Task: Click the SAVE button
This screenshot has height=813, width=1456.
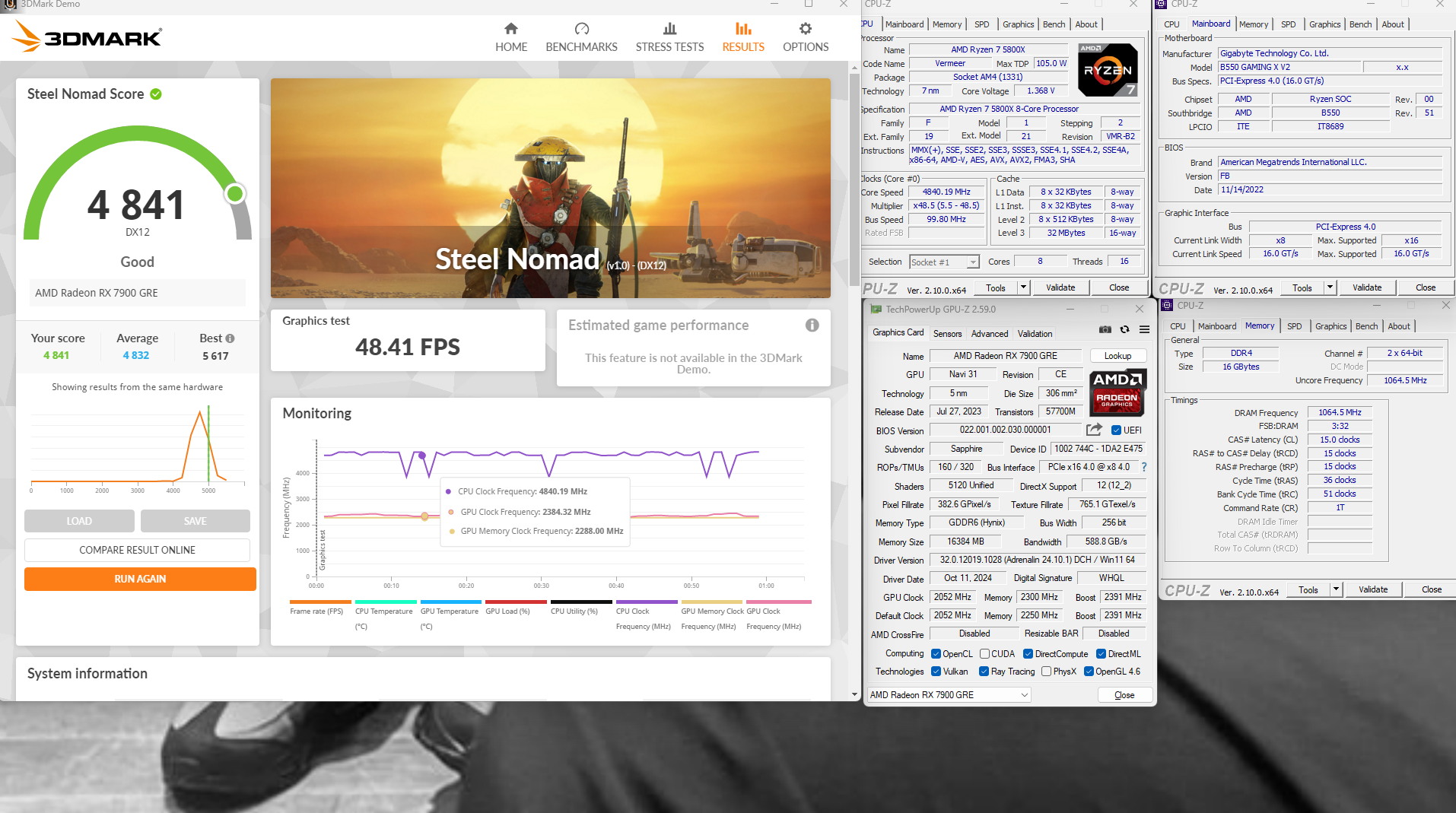Action: (195, 521)
